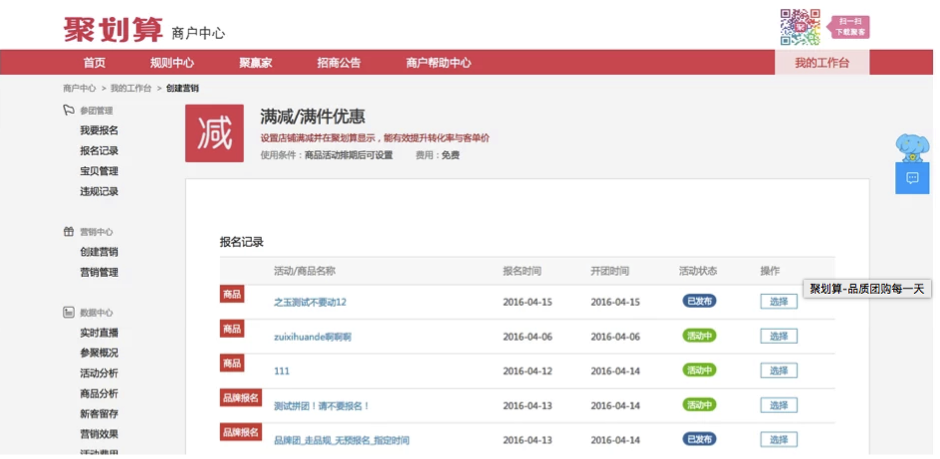Click the red 减 promotion icon
This screenshot has width=940, height=459.
coord(215,133)
